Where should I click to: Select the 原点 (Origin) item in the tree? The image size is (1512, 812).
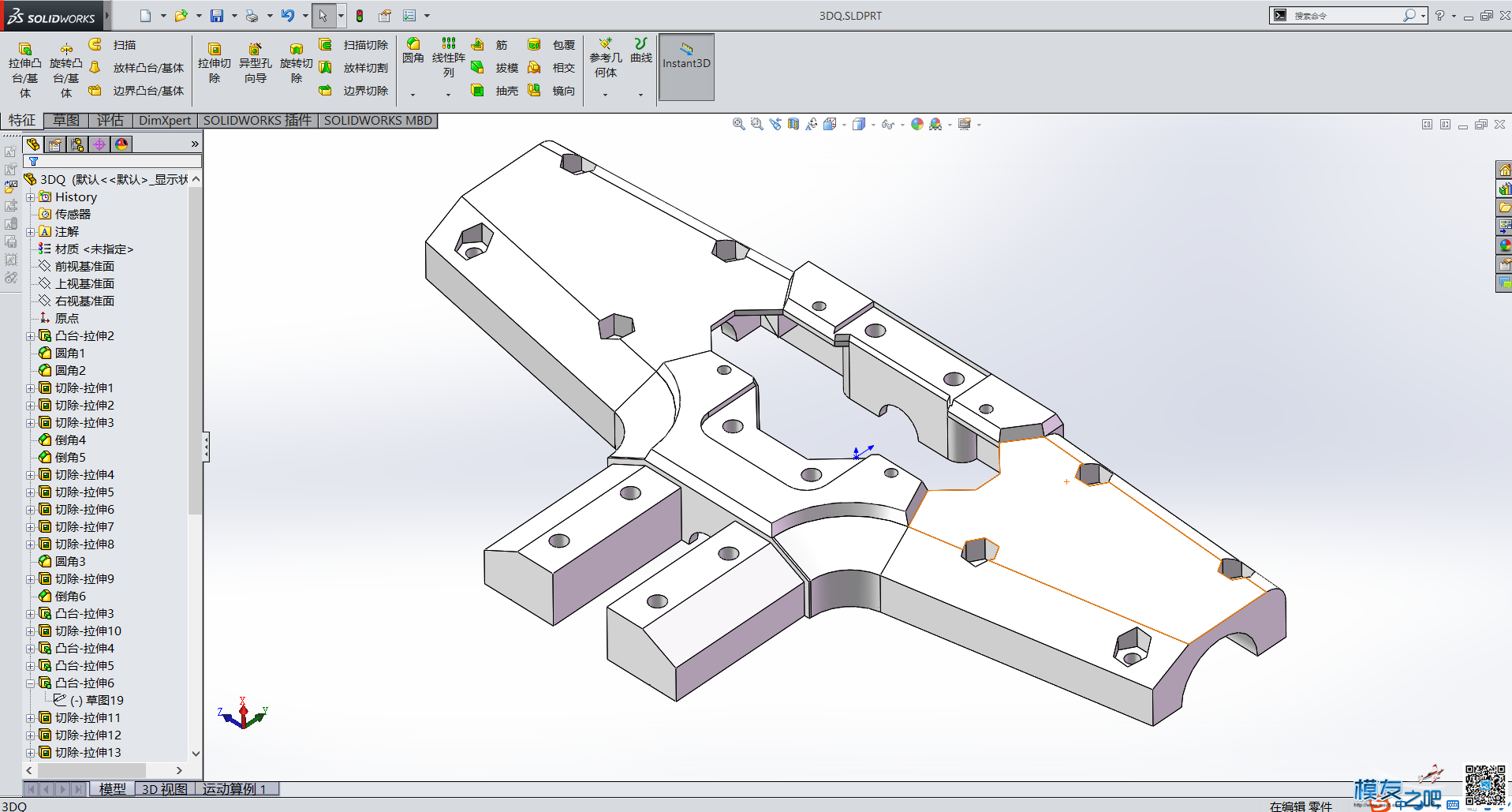58,319
